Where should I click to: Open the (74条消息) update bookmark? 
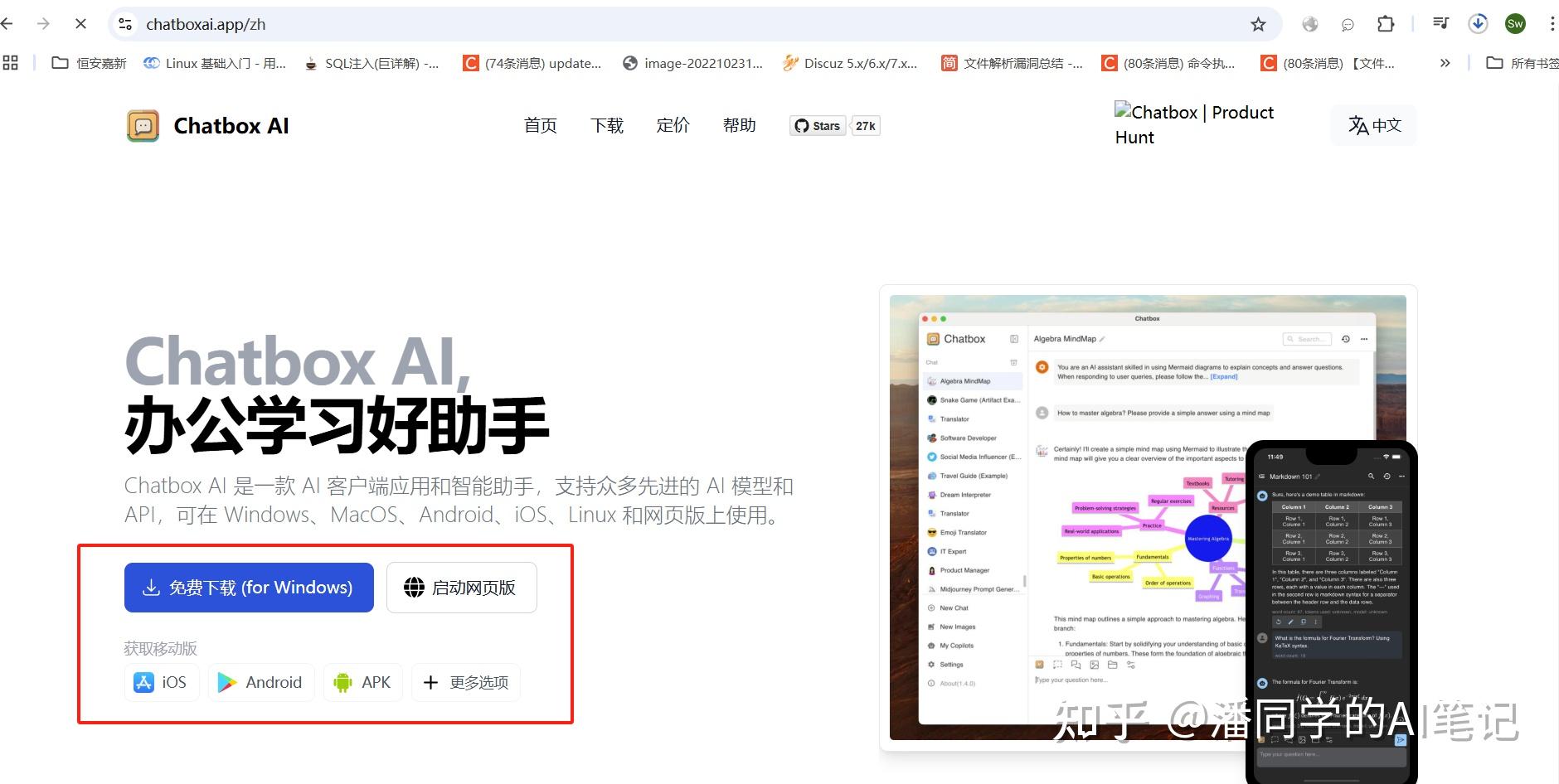click(x=532, y=63)
